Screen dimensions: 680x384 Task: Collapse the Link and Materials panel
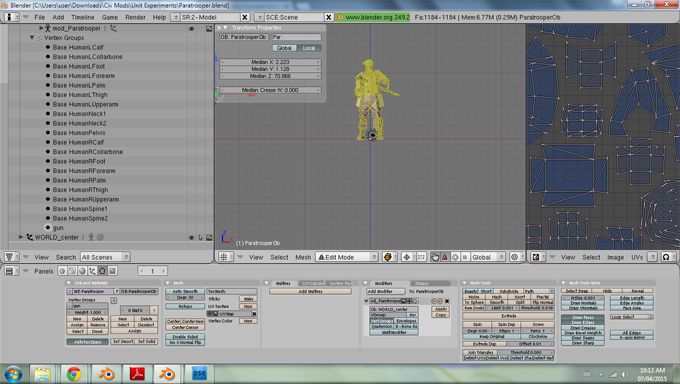tap(69, 283)
